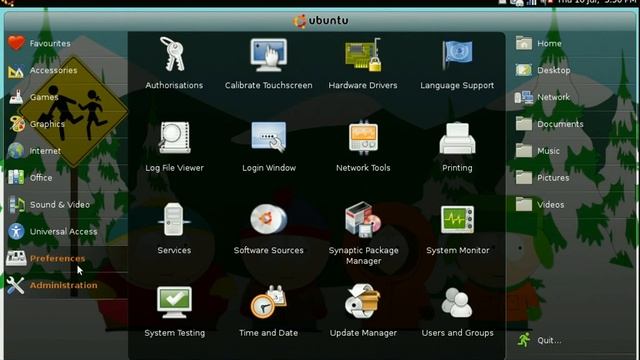Open the Internet category
This screenshot has height=360, width=640.
(67, 151)
